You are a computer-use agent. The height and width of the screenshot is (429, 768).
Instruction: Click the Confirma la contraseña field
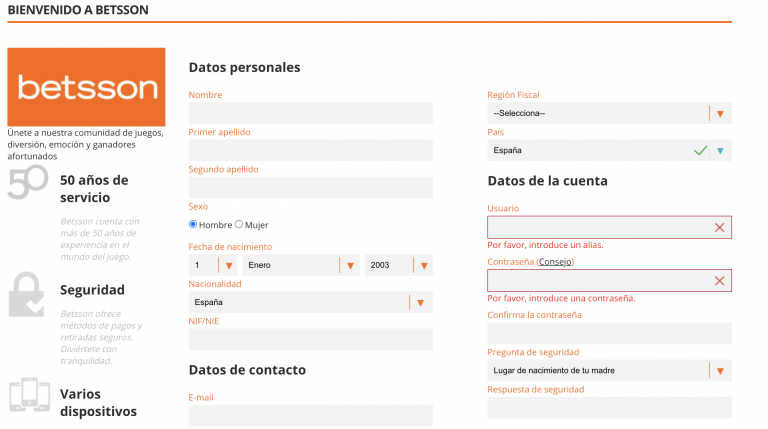point(608,333)
